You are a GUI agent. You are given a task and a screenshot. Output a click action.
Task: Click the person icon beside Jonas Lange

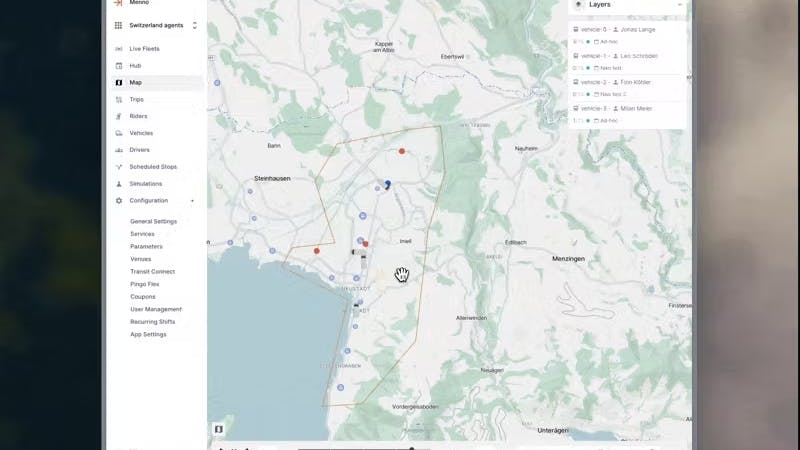tap(615, 30)
